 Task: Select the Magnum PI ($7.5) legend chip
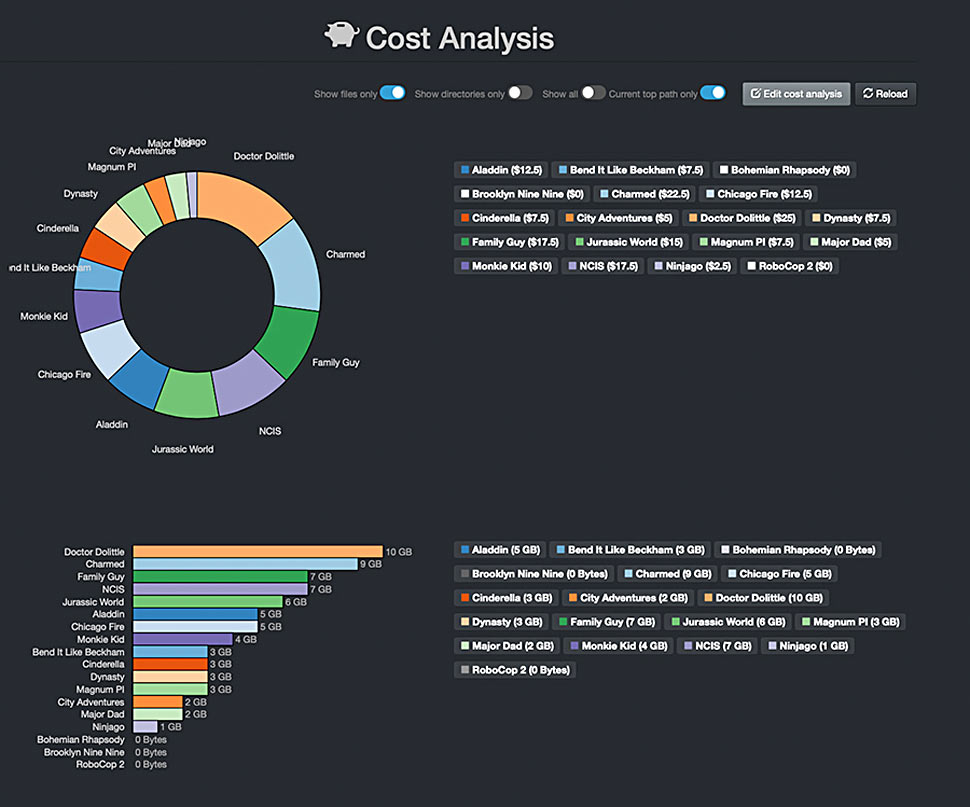click(746, 242)
